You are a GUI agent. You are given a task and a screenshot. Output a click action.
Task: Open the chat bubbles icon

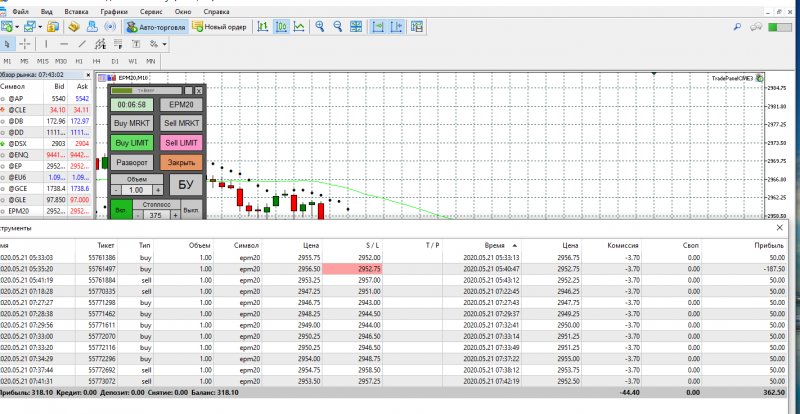click(x=756, y=27)
